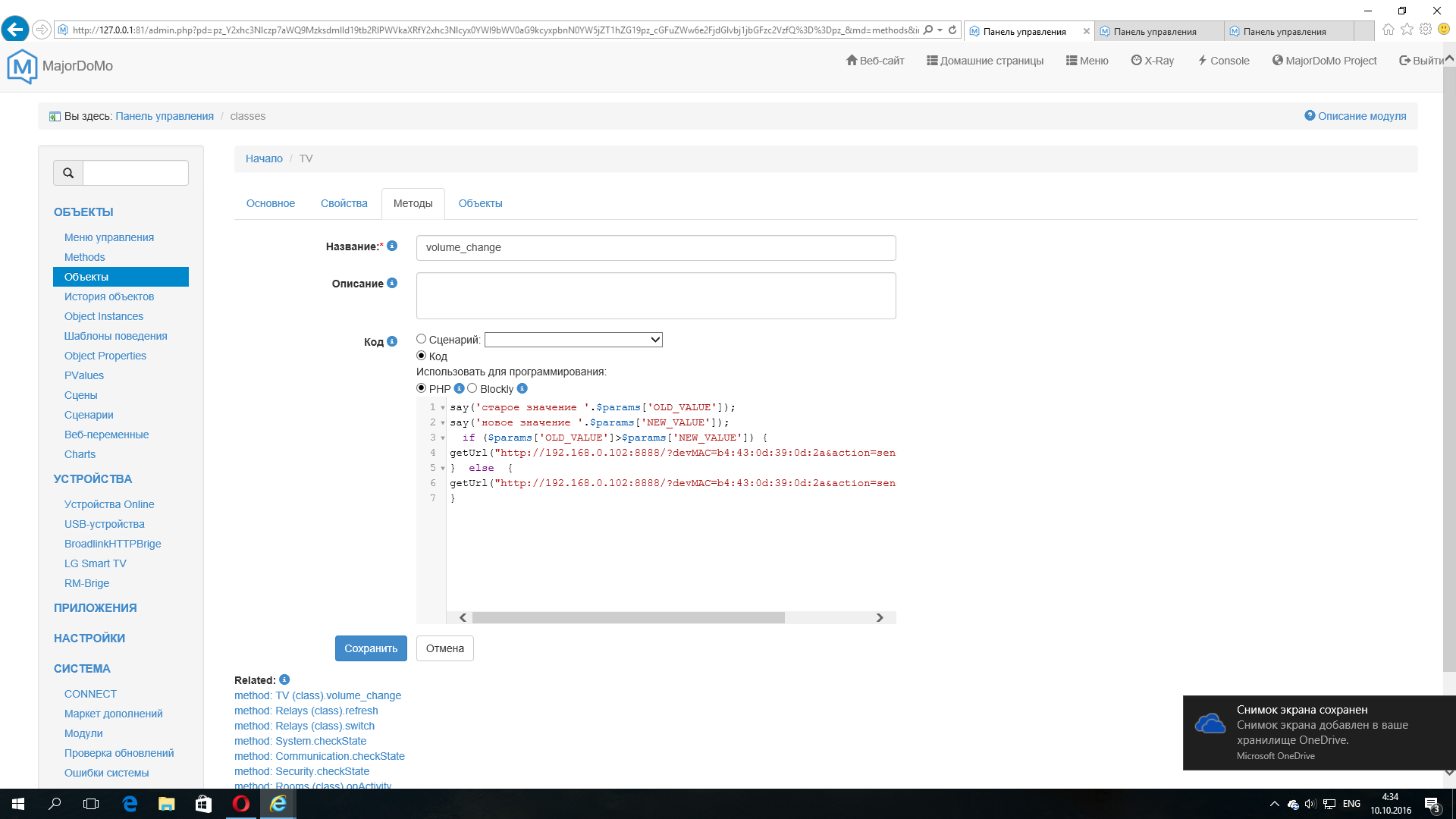
Task: Click the MajorDoMo logo icon
Action: click(22, 66)
